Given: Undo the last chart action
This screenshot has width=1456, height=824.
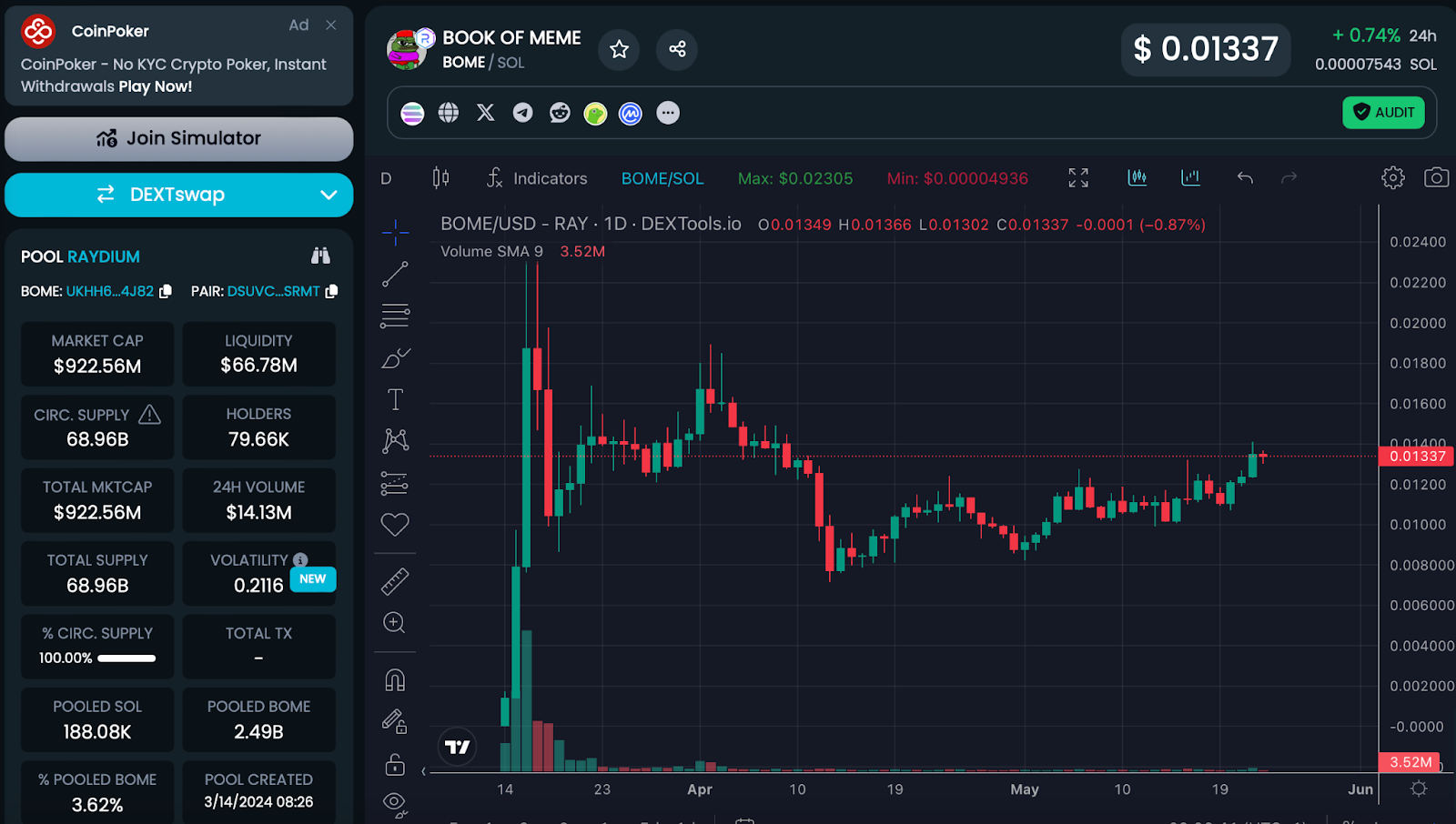Looking at the screenshot, I should click(1245, 178).
